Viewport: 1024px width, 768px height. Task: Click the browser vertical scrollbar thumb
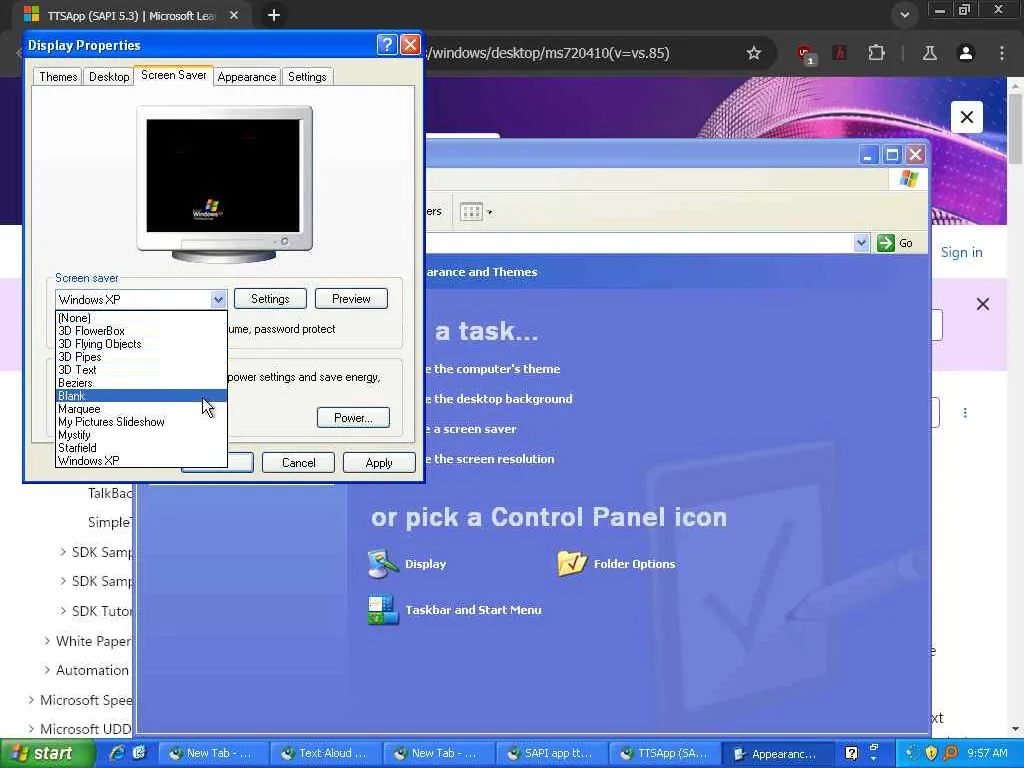pyautogui.click(x=1015, y=129)
